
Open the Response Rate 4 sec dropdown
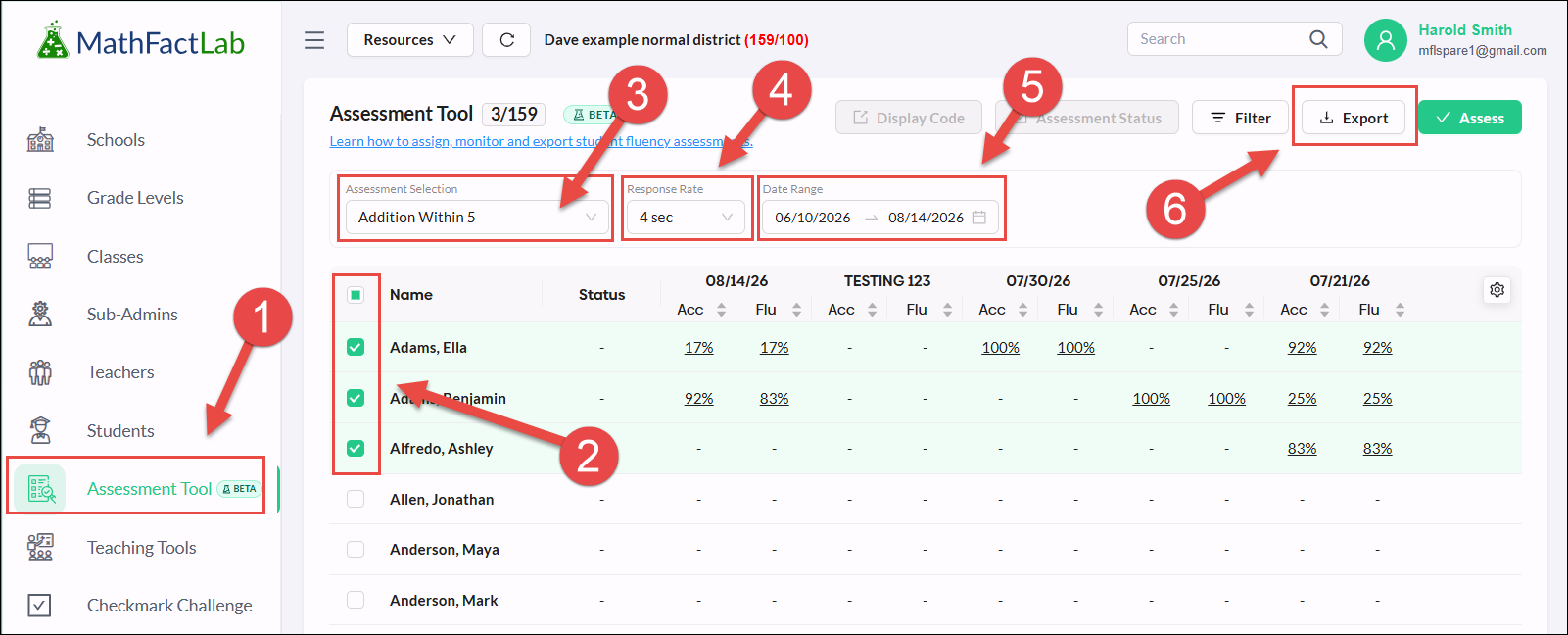(686, 218)
